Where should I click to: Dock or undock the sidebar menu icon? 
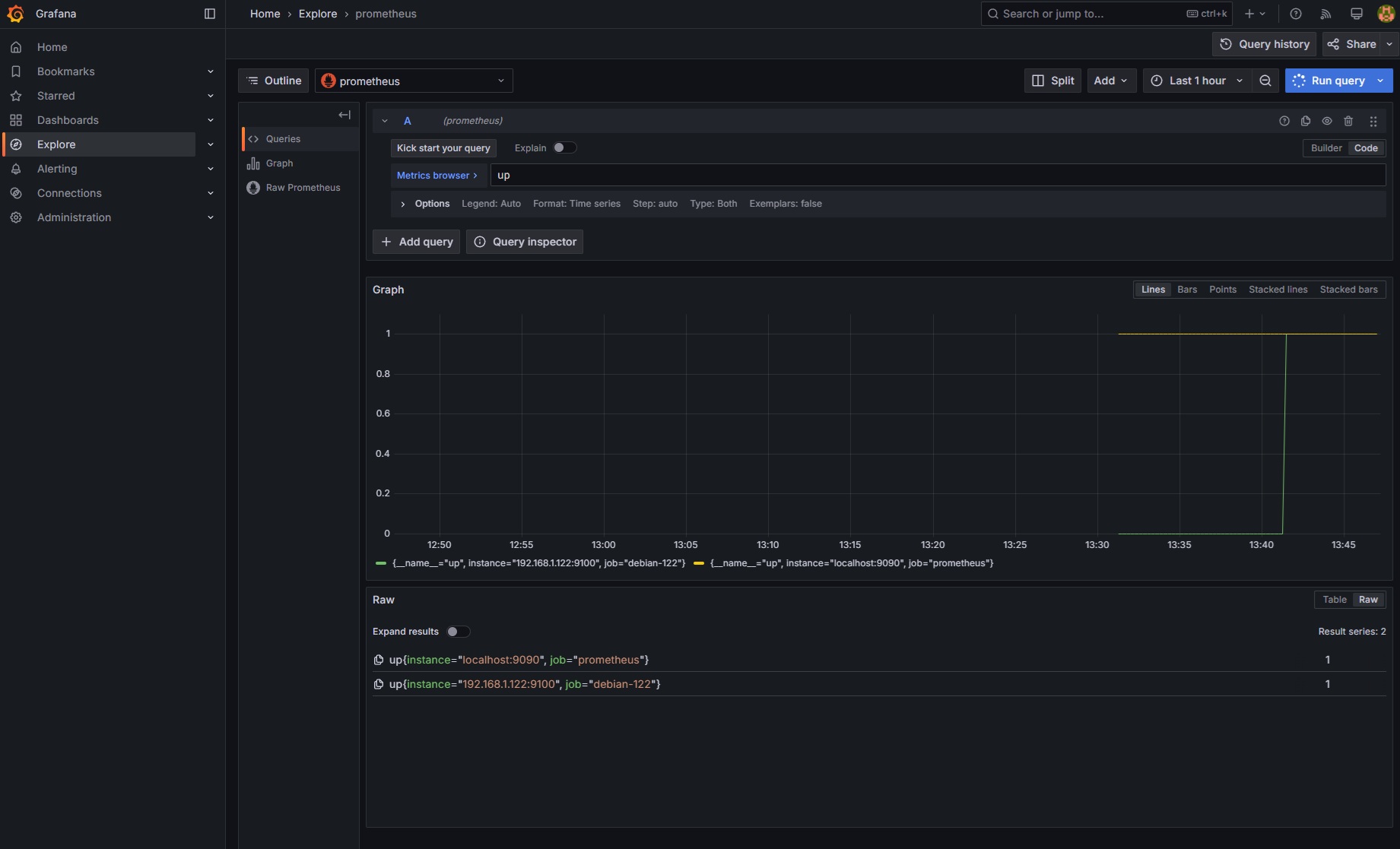210,14
